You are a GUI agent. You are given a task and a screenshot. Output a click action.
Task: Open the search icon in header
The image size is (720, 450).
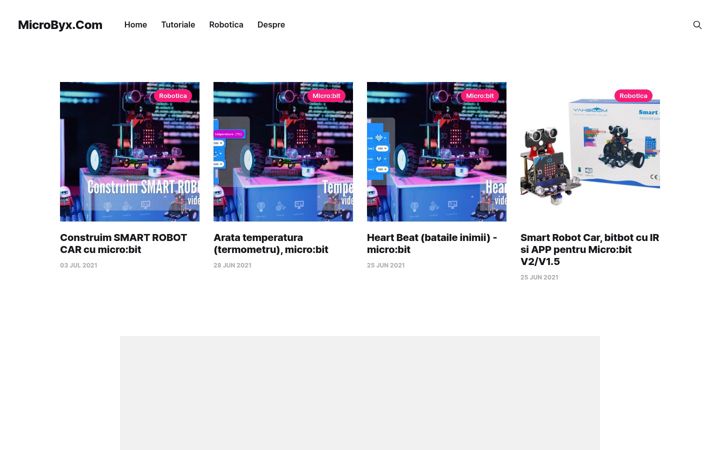click(697, 25)
